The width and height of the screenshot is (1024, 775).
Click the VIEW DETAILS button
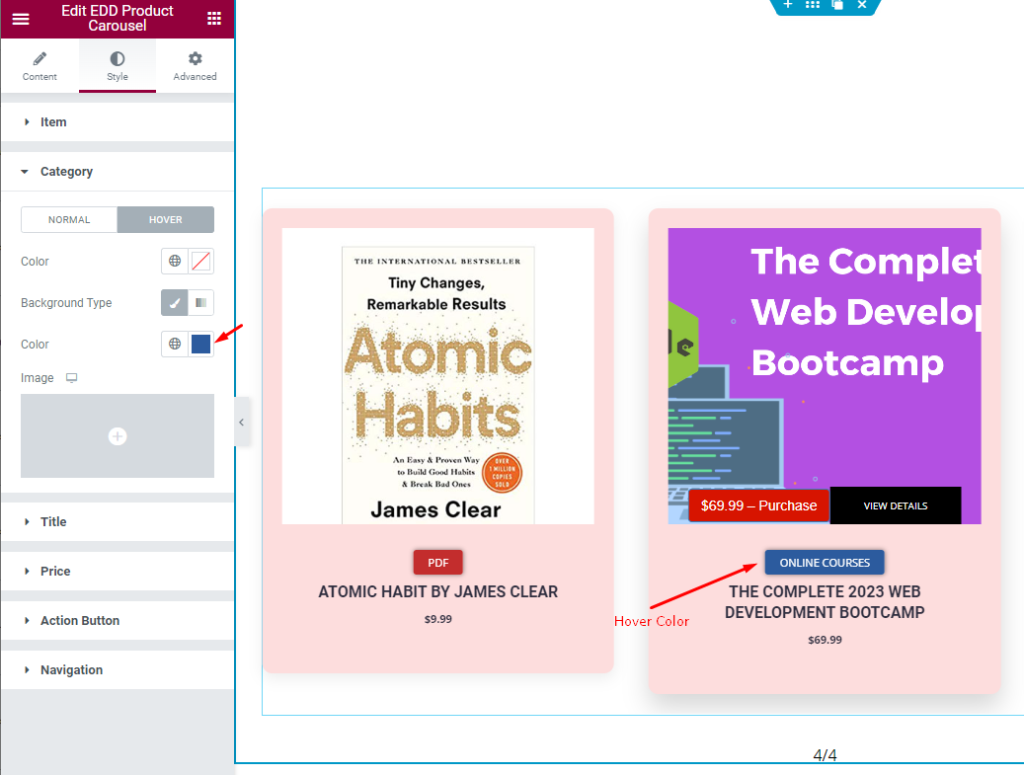895,506
